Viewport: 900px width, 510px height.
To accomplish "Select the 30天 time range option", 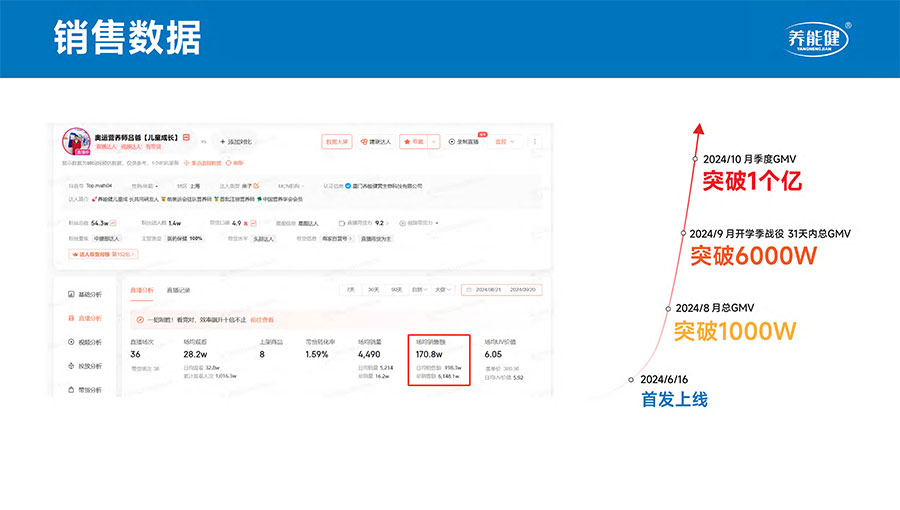I will [x=373, y=289].
